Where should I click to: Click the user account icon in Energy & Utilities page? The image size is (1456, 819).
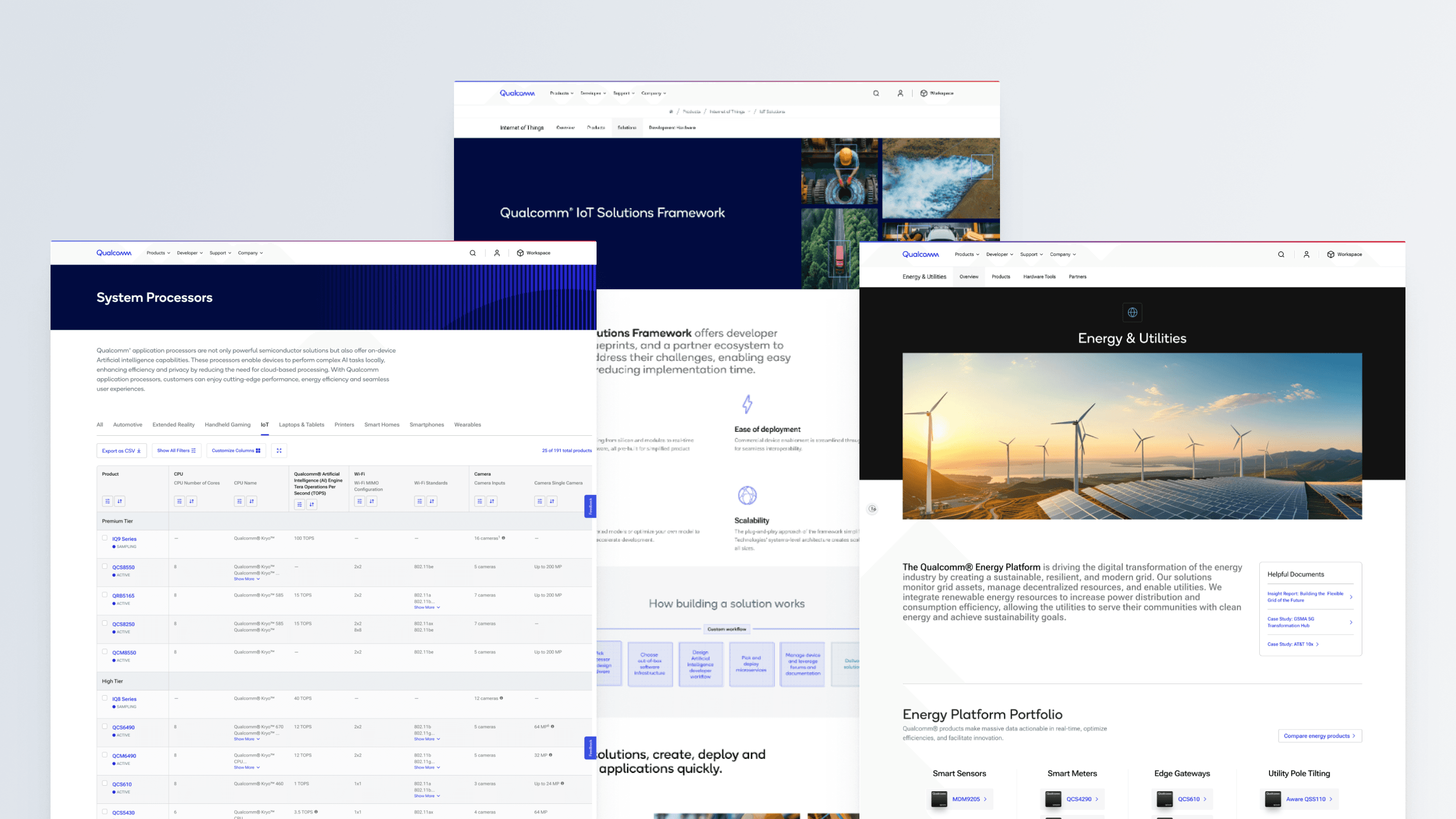(x=1306, y=254)
